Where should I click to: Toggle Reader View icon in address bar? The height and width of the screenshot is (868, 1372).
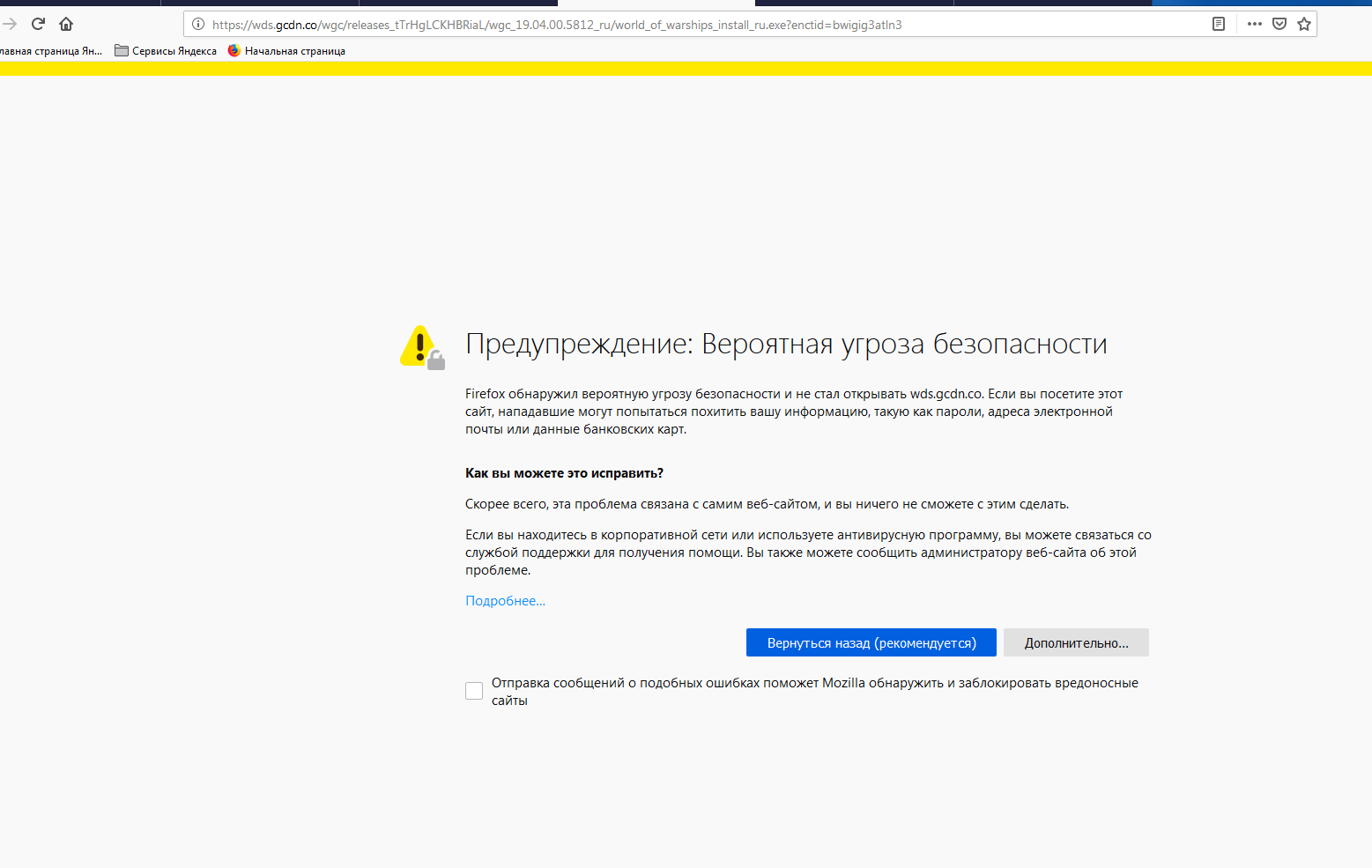pyautogui.click(x=1219, y=24)
